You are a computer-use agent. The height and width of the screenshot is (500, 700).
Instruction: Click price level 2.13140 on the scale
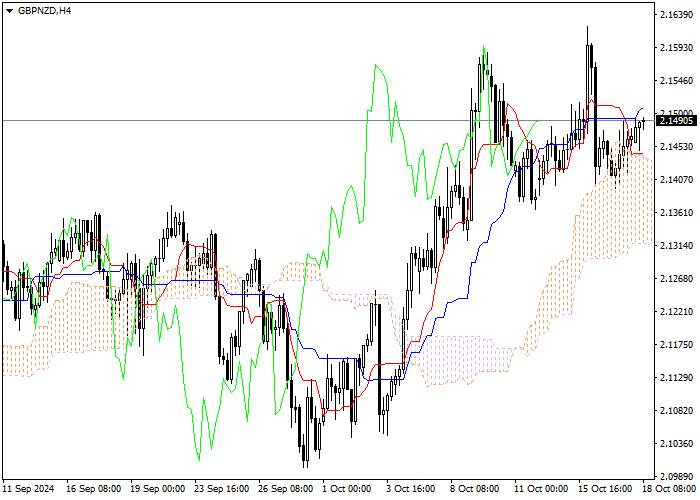click(x=676, y=246)
